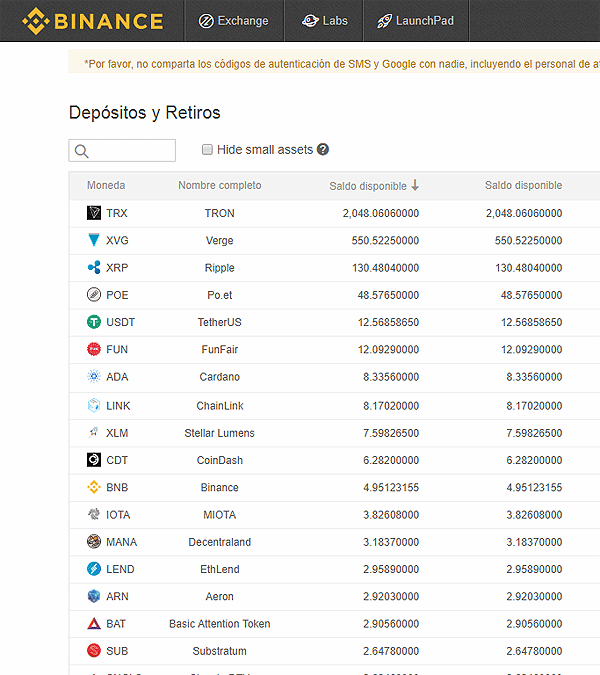Open the LaunchPad menu item
The image size is (600, 675).
click(416, 21)
